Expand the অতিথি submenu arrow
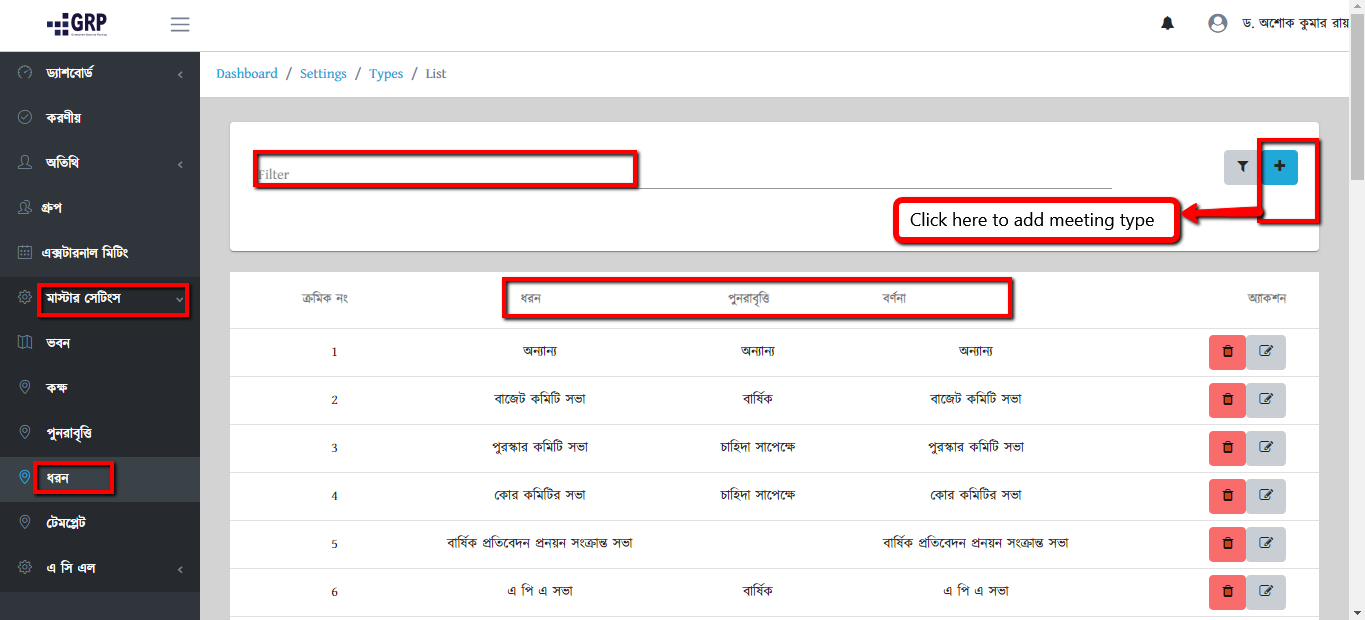 (180, 164)
